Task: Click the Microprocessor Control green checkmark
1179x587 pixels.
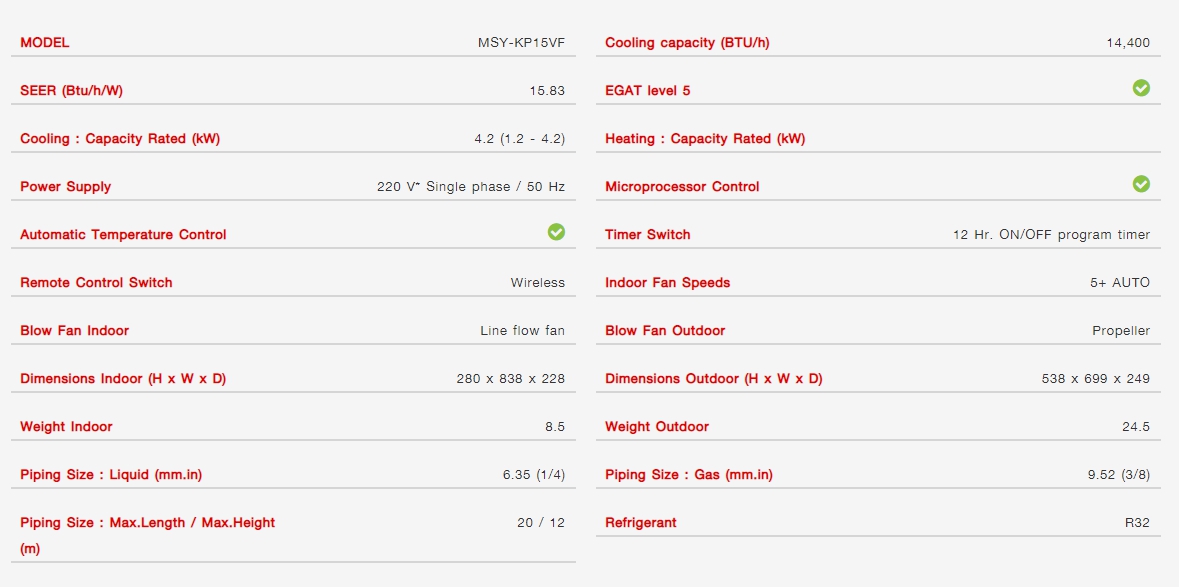Action: (1141, 184)
